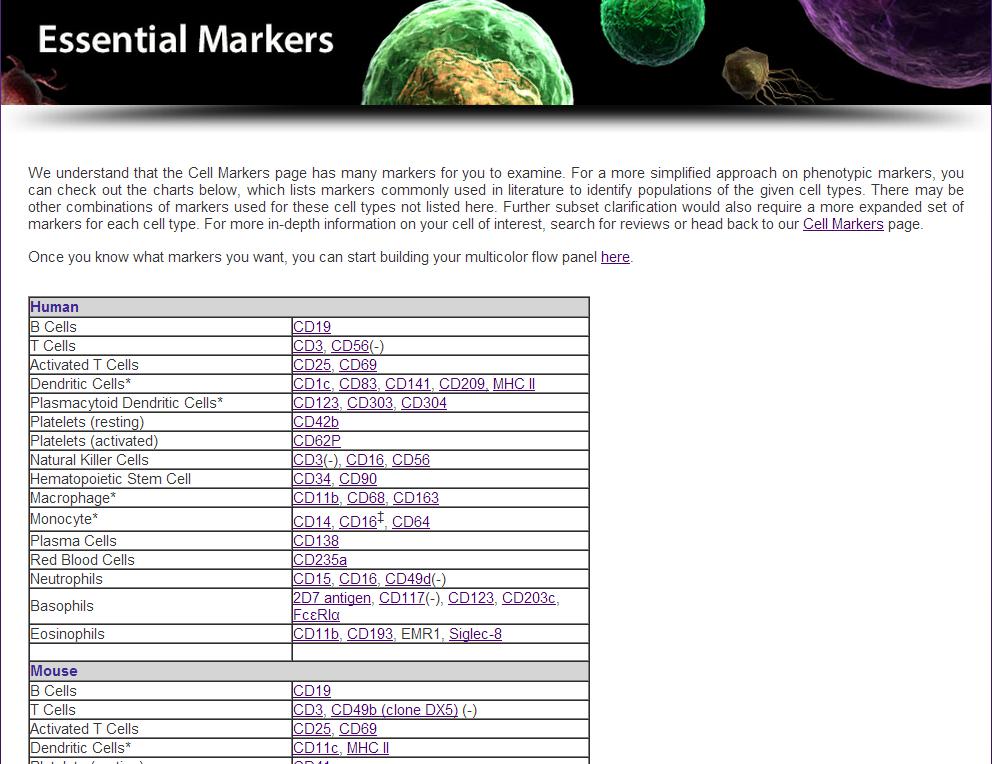
Task: Click the CD209 marker link
Action: 461,384
